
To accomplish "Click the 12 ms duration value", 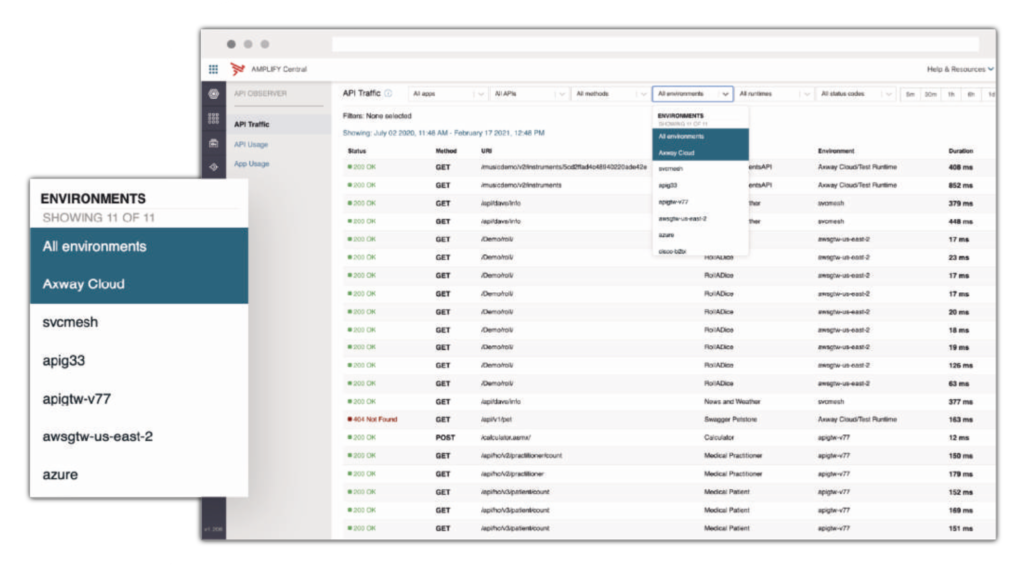I will point(959,437).
